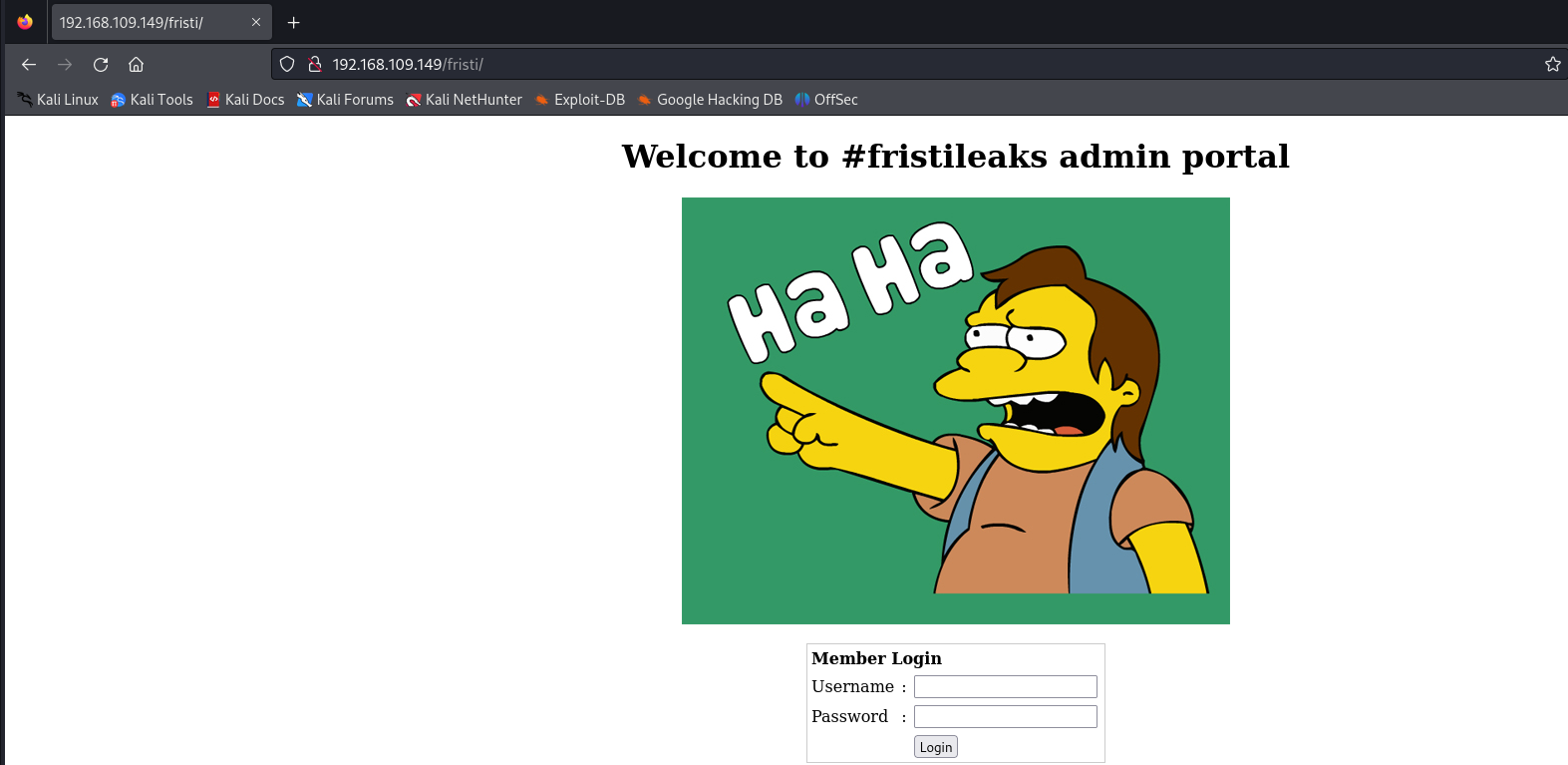This screenshot has height=765, width=1568.
Task: Open the Google Hacking DB bookmark
Action: pyautogui.click(x=710, y=100)
